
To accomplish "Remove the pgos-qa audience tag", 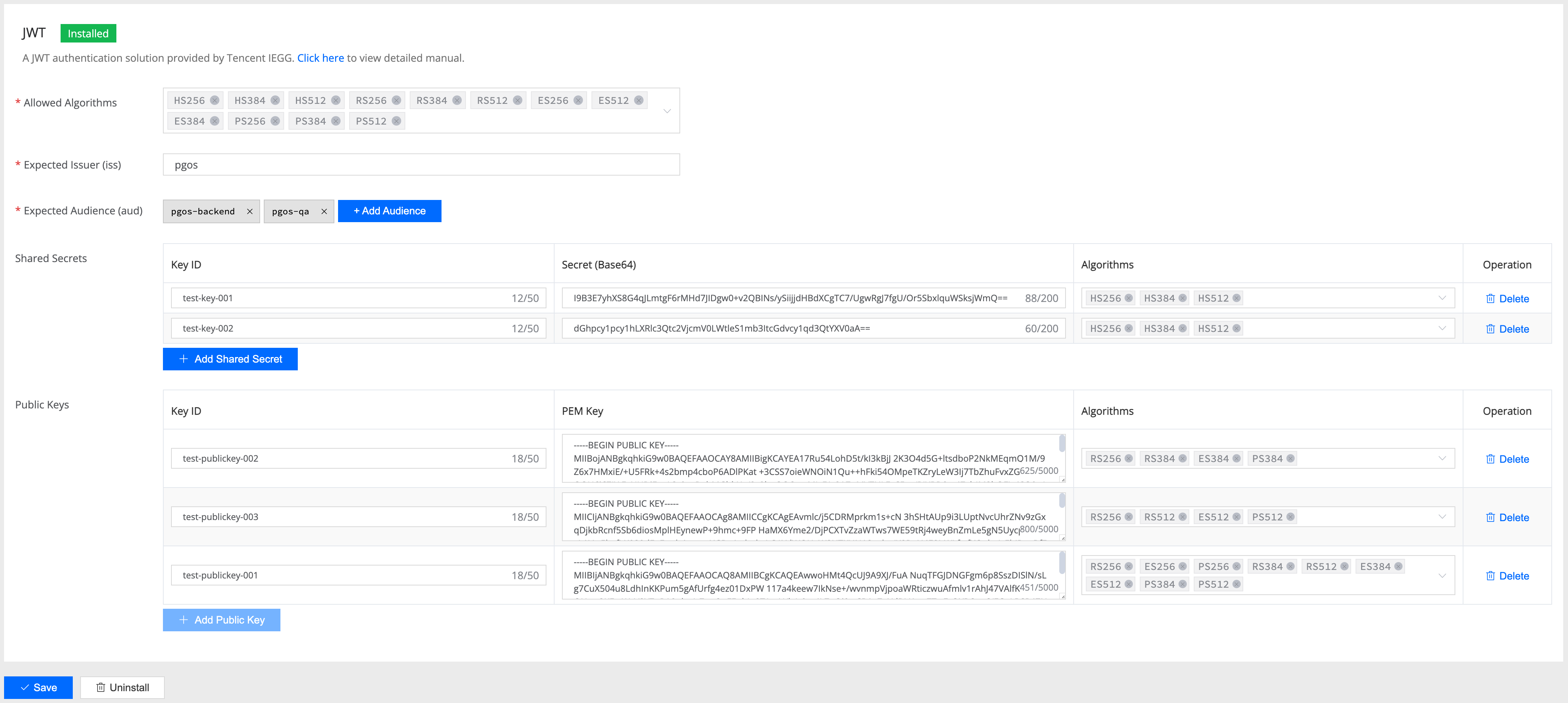I will click(324, 211).
